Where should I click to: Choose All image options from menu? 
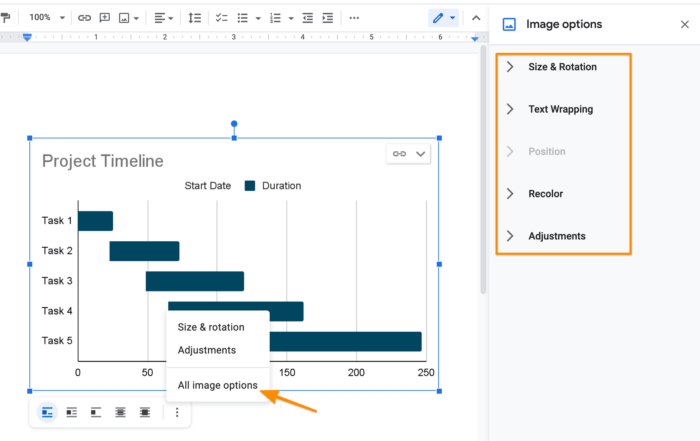[x=217, y=385]
